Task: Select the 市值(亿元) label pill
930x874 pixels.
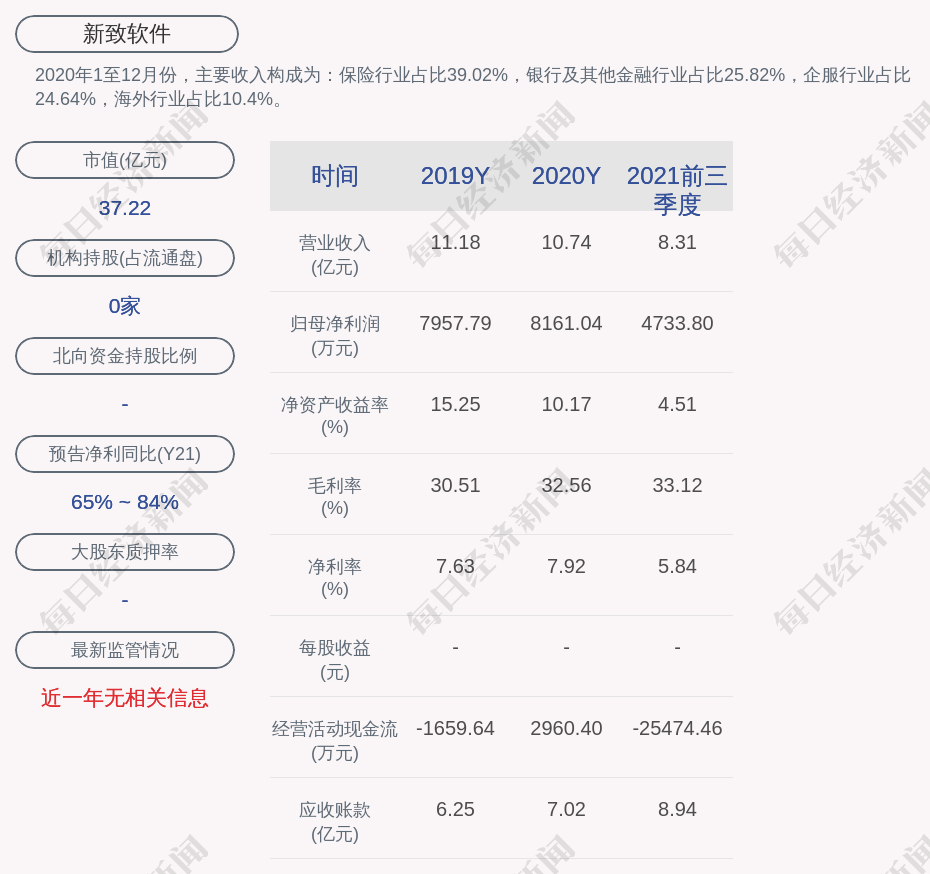Action: 125,160
